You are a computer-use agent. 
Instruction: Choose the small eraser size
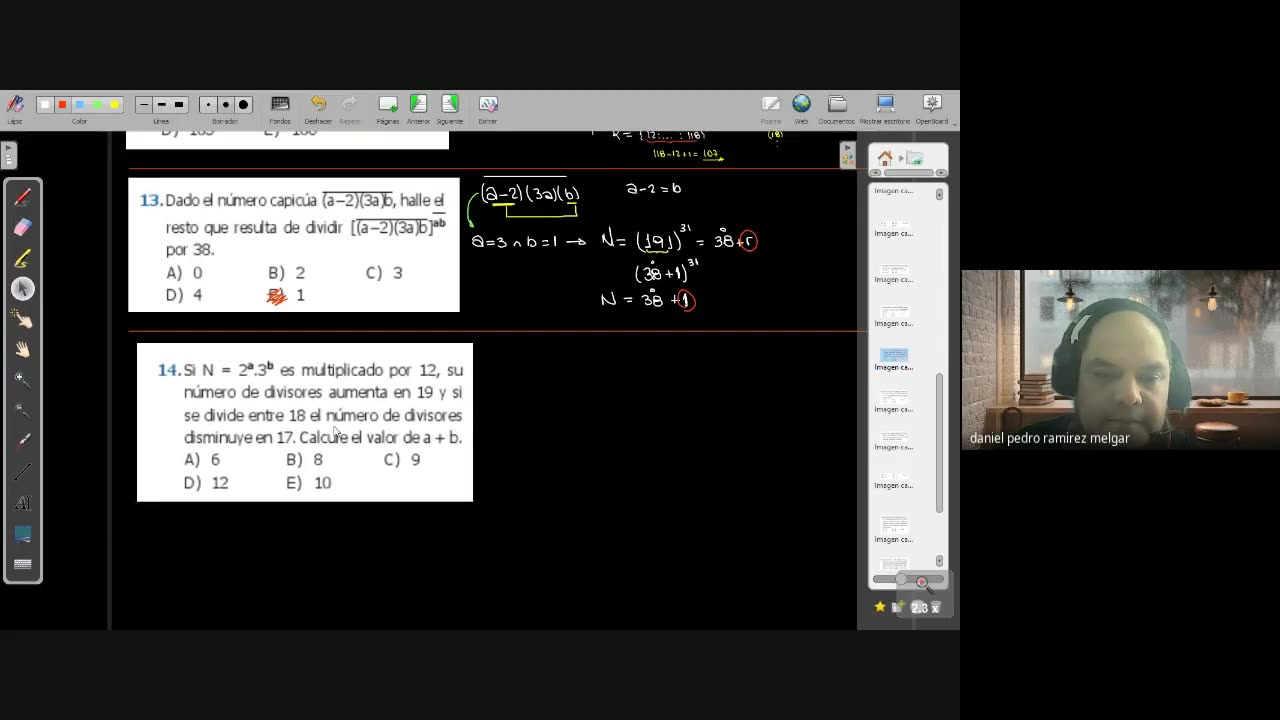pos(208,104)
